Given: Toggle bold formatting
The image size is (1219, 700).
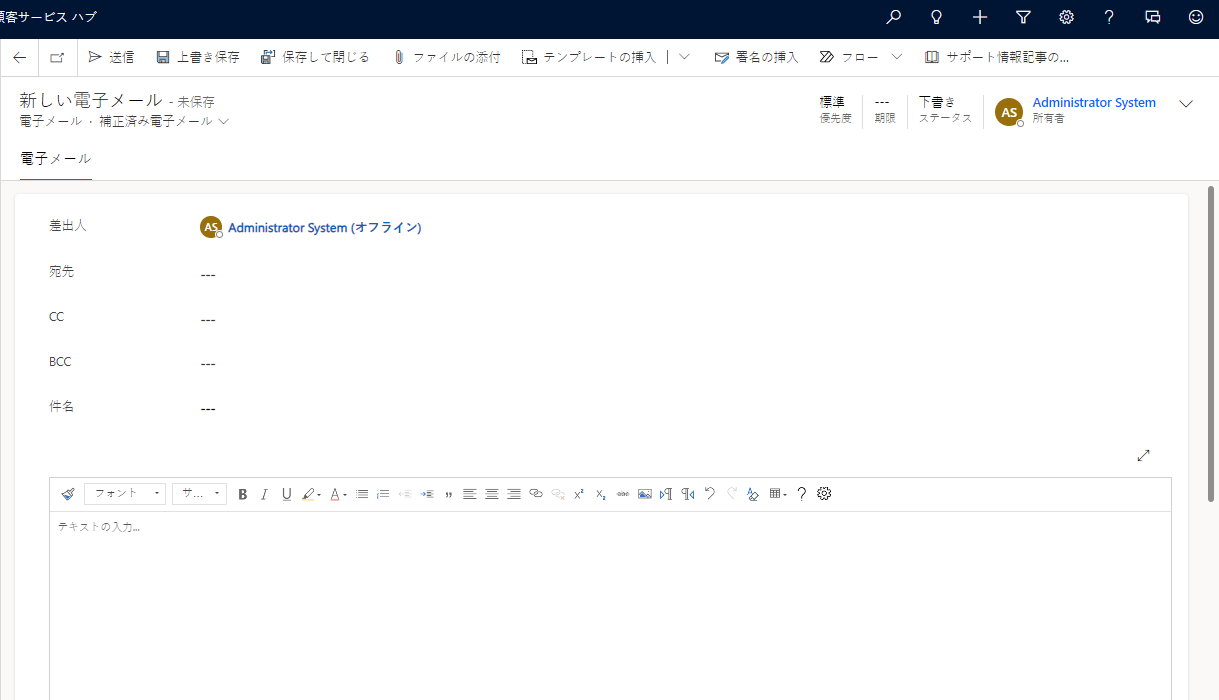Looking at the screenshot, I should tap(243, 494).
